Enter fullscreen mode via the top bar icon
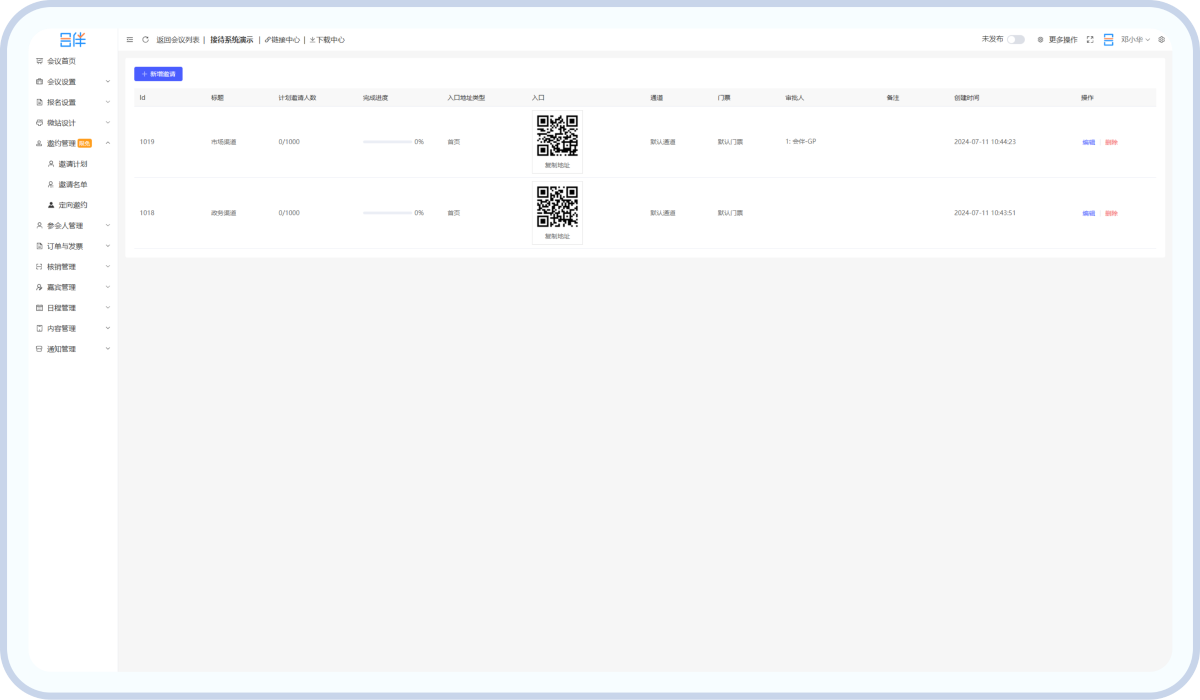1200x700 pixels. 1090,40
